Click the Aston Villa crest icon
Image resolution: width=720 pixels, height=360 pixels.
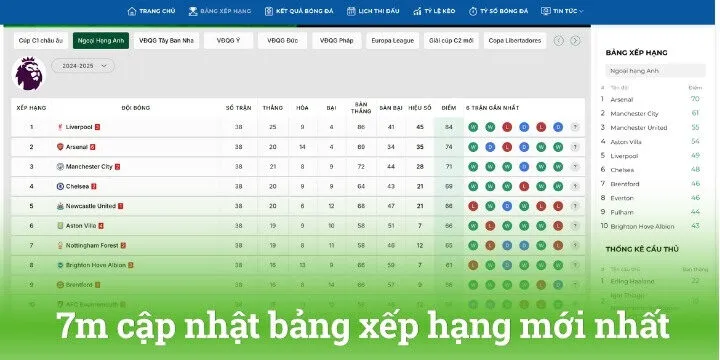(60, 226)
